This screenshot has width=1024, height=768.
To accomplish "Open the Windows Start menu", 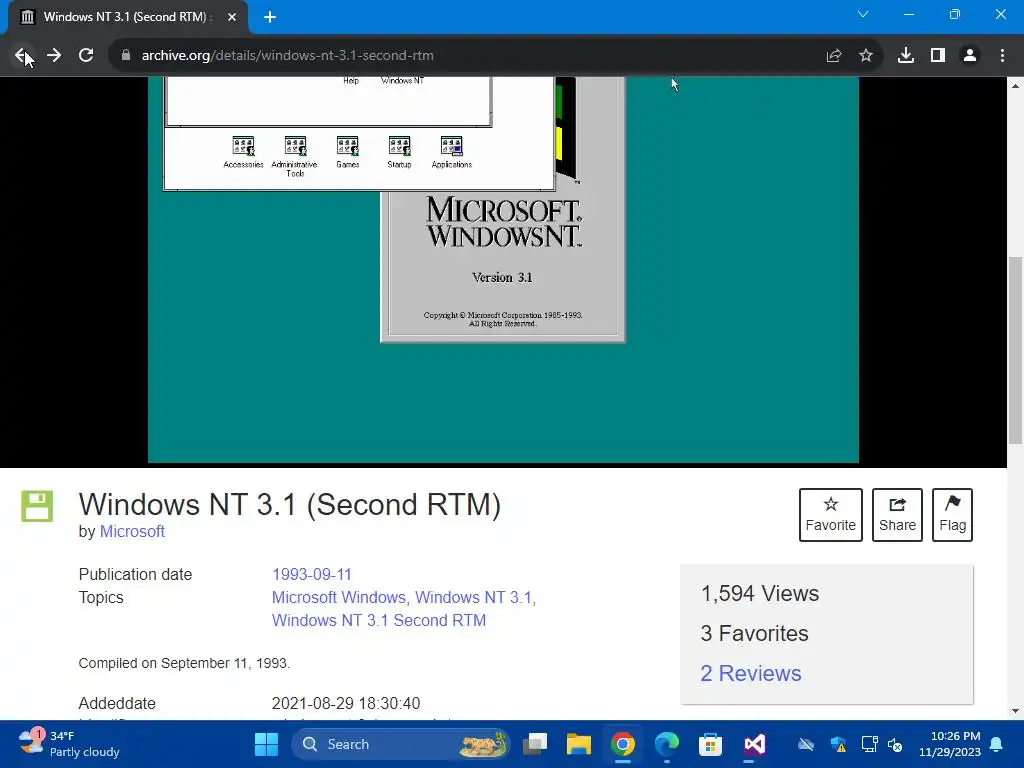I will (266, 744).
